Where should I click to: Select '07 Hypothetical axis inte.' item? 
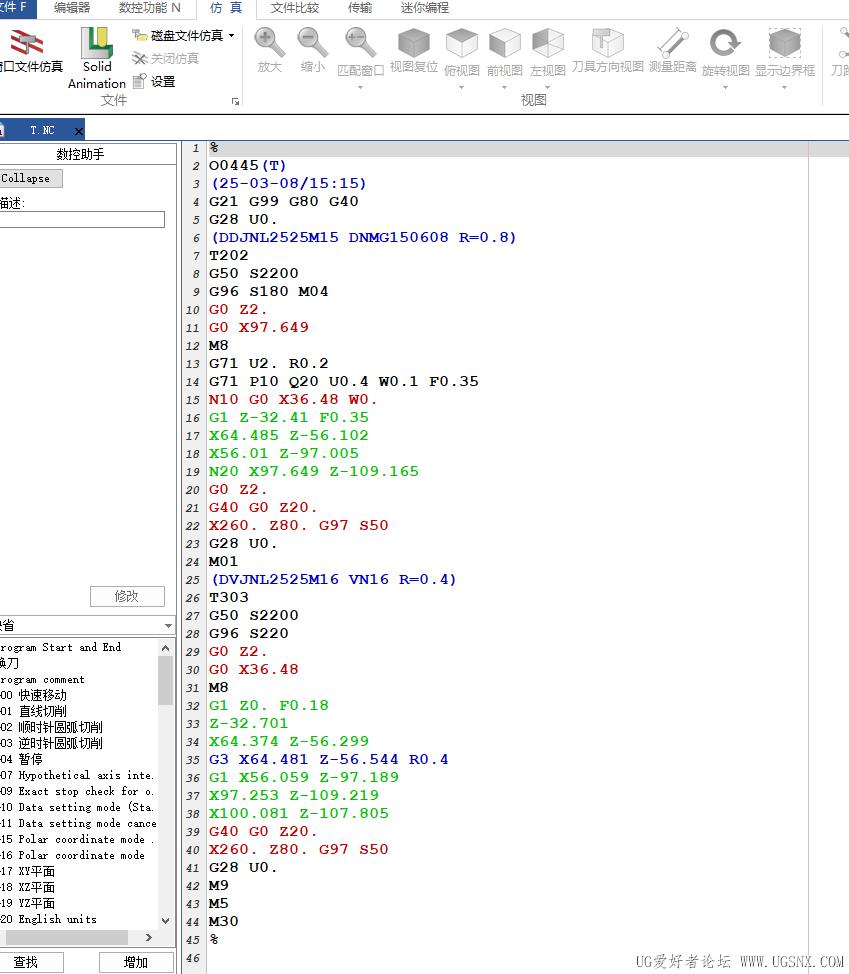(x=77, y=775)
